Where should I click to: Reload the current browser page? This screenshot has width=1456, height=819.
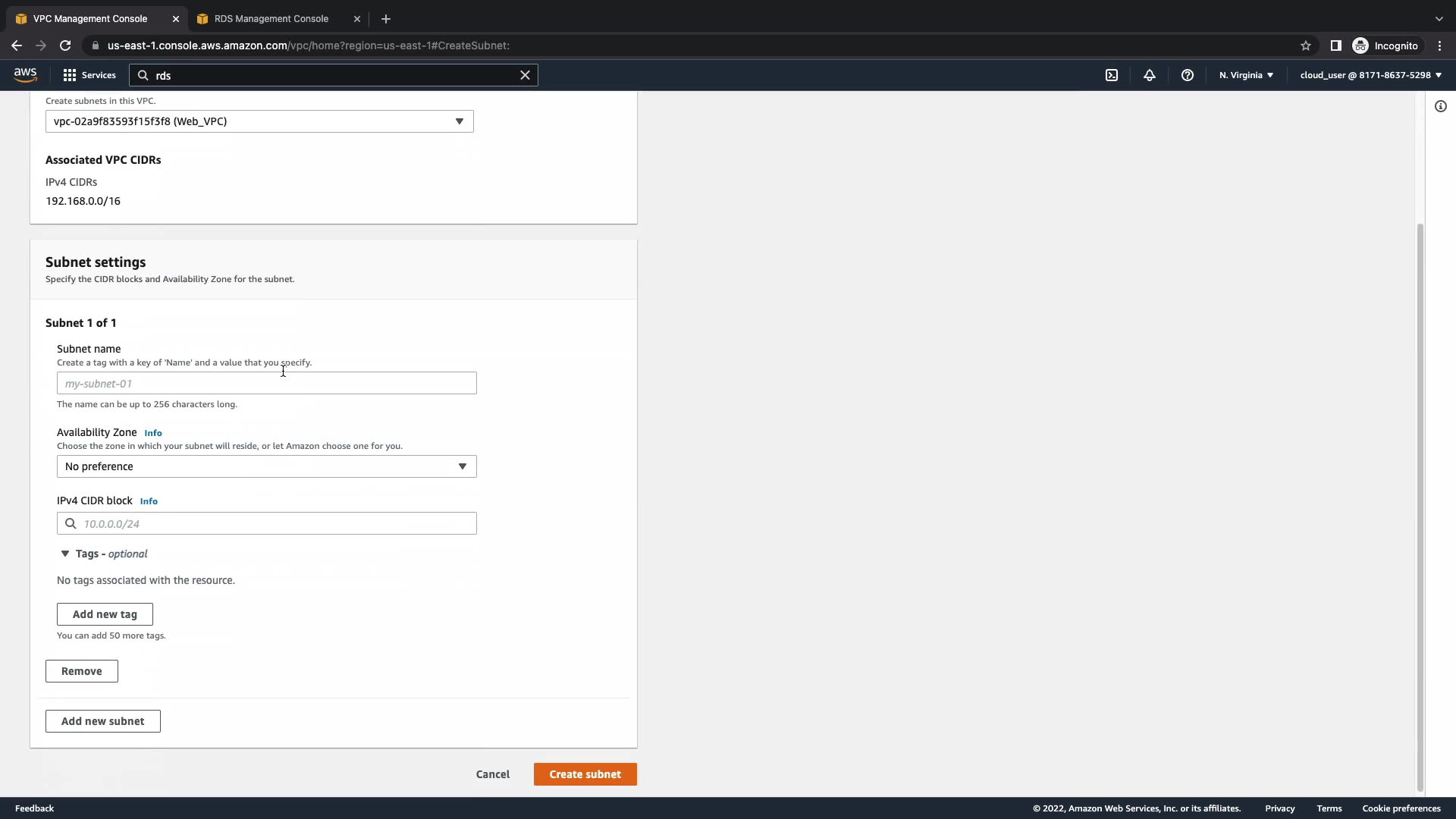tap(65, 45)
